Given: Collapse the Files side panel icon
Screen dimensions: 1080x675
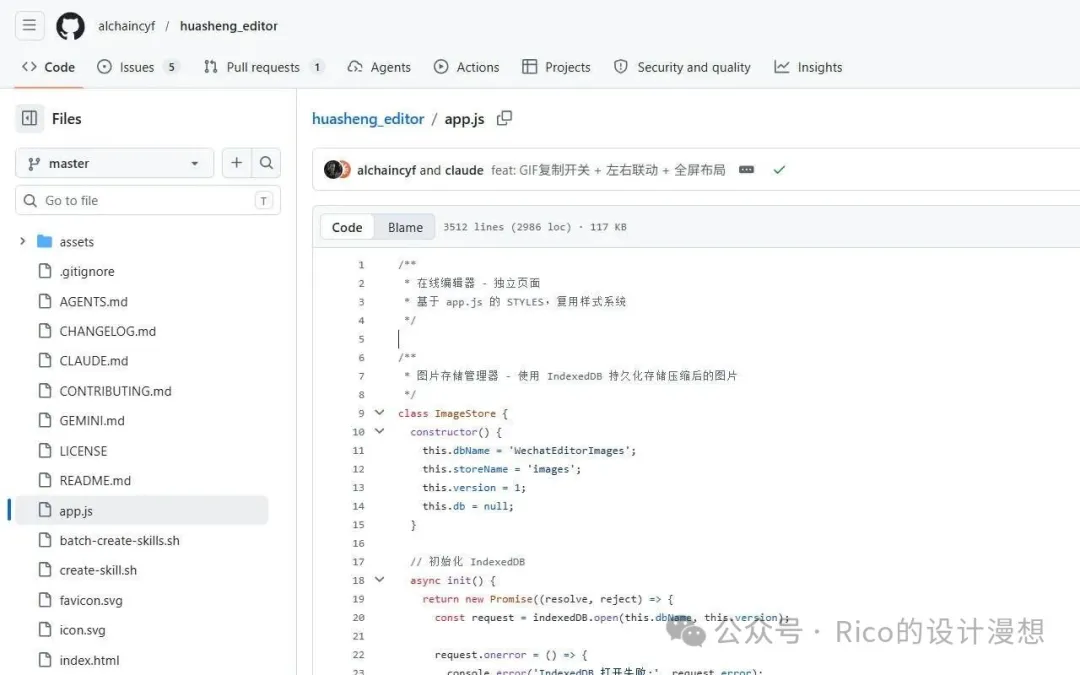Looking at the screenshot, I should pos(30,118).
